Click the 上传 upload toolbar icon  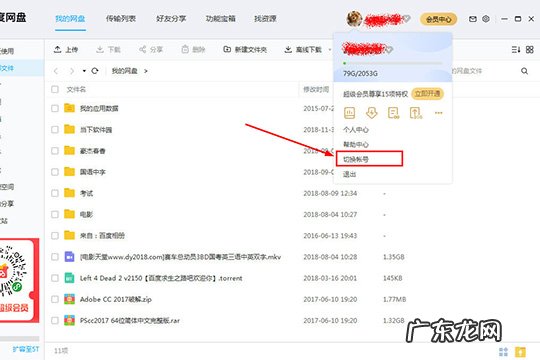pyautogui.click(x=58, y=50)
